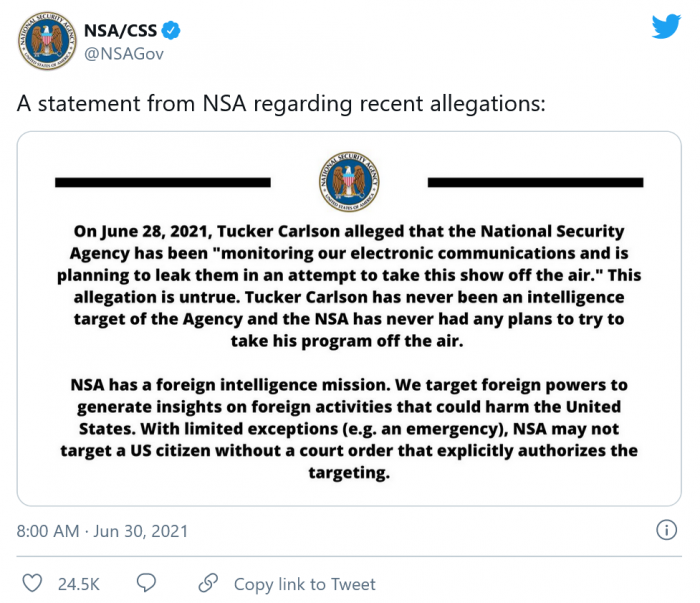
Task: Click the "Copy link to Tweet" text
Action: [x=304, y=584]
